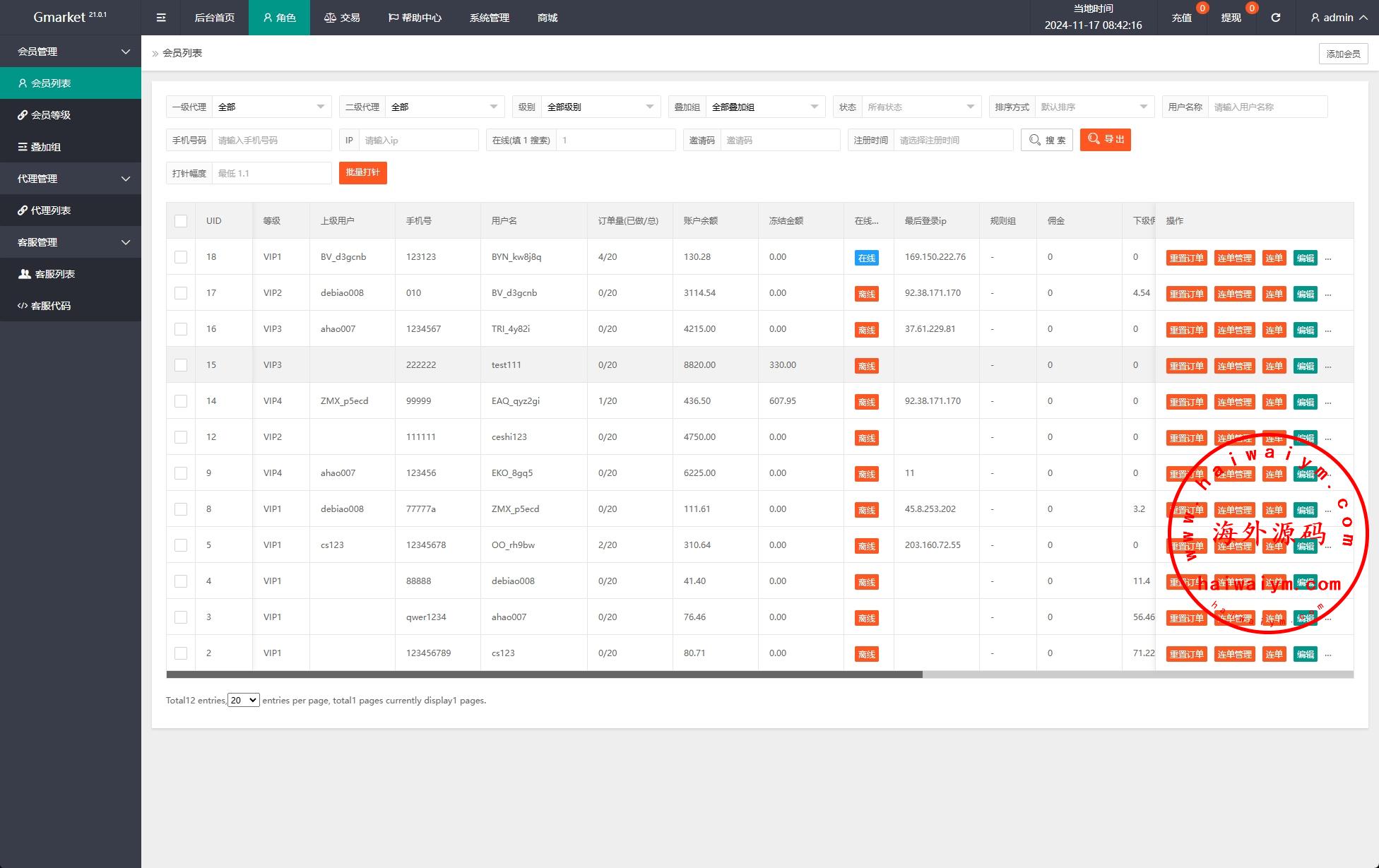Image resolution: width=1379 pixels, height=868 pixels.
Task: Click the 充值 recharge notification item
Action: pyautogui.click(x=1182, y=18)
